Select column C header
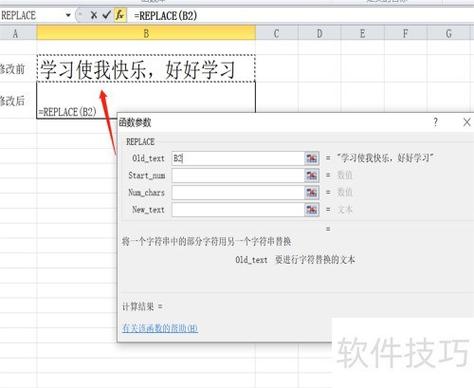This screenshot has height=388, width=474. pyautogui.click(x=276, y=34)
